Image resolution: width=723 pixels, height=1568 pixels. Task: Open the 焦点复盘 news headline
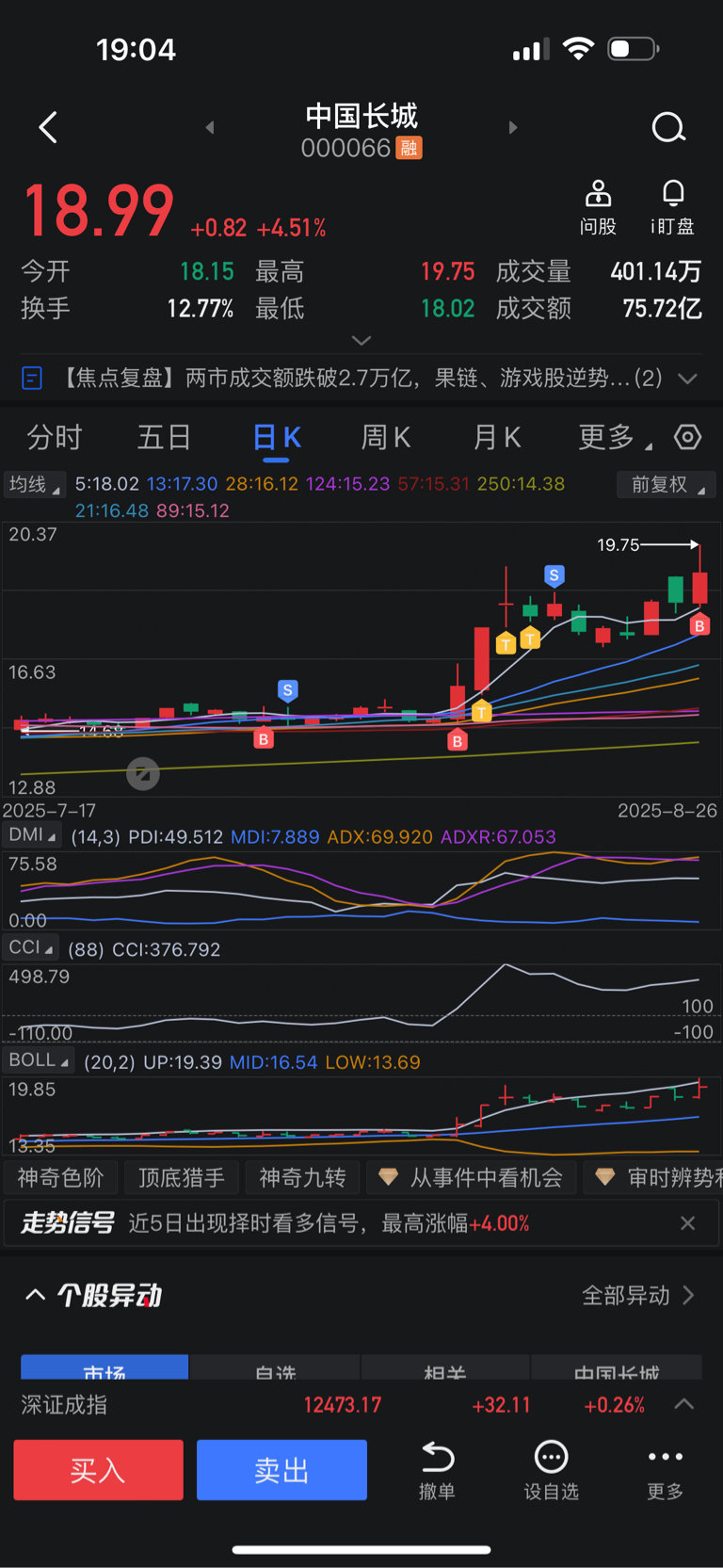[x=361, y=379]
